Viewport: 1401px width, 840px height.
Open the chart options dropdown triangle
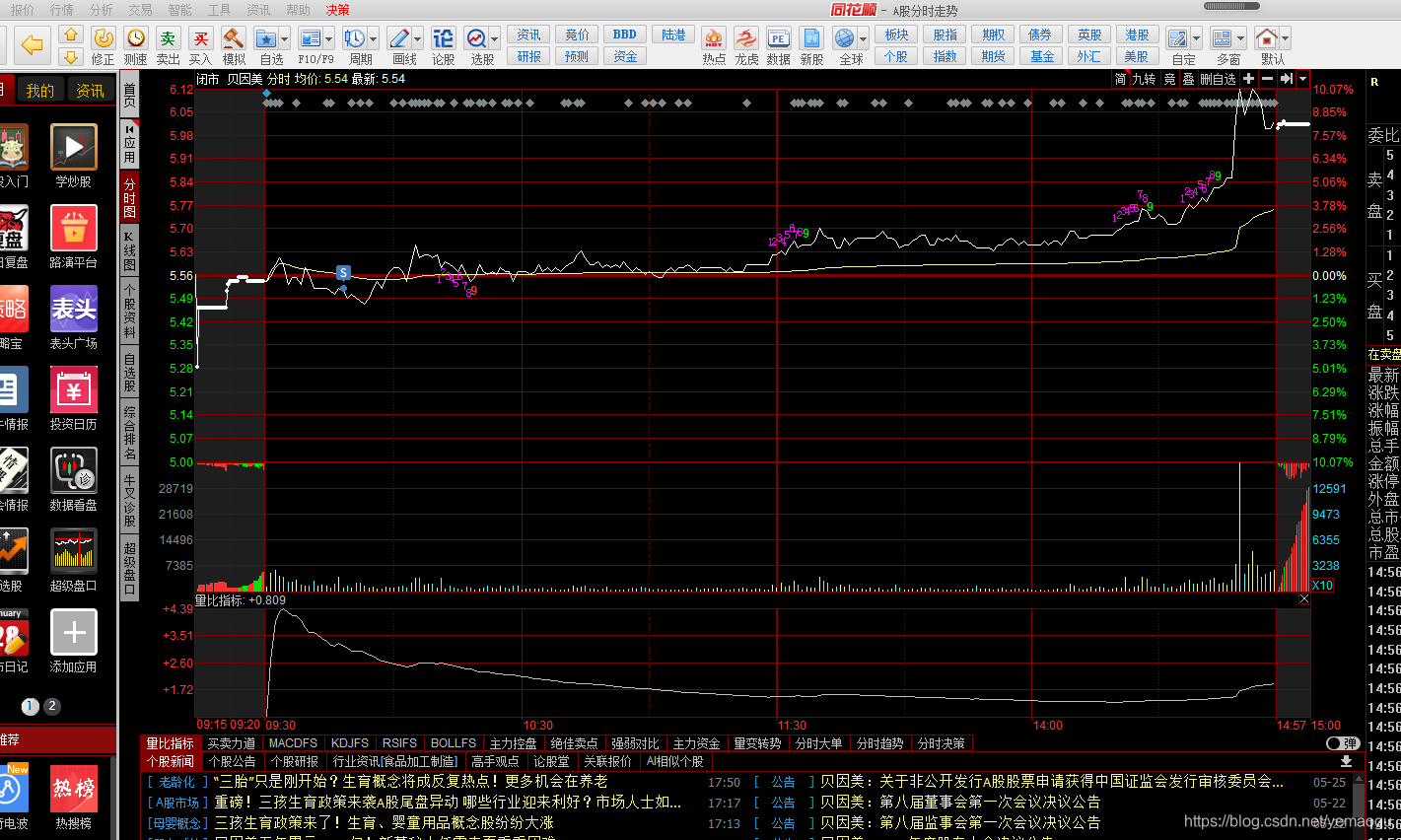click(1303, 79)
